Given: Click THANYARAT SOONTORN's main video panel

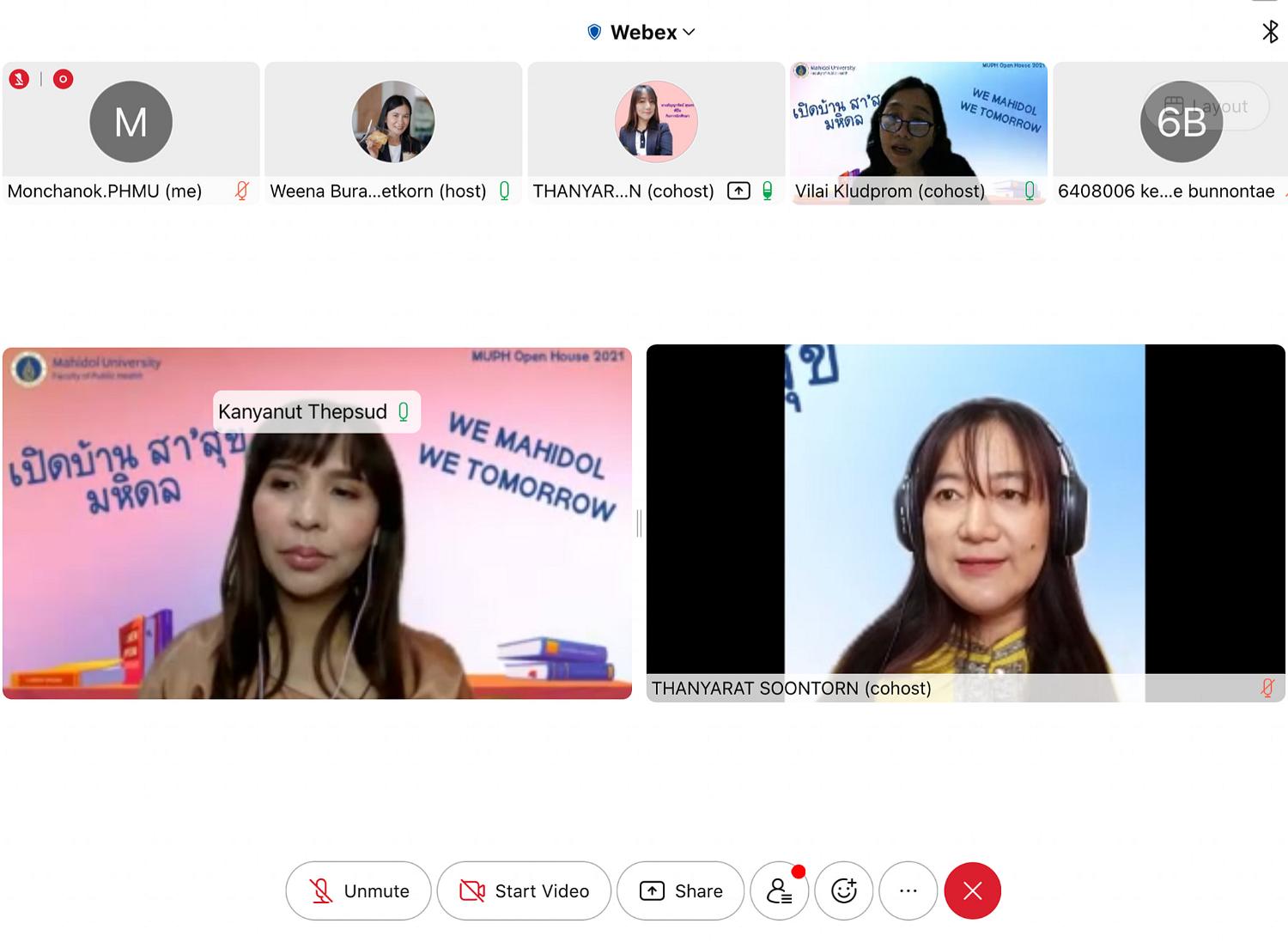Looking at the screenshot, I should point(966,523).
